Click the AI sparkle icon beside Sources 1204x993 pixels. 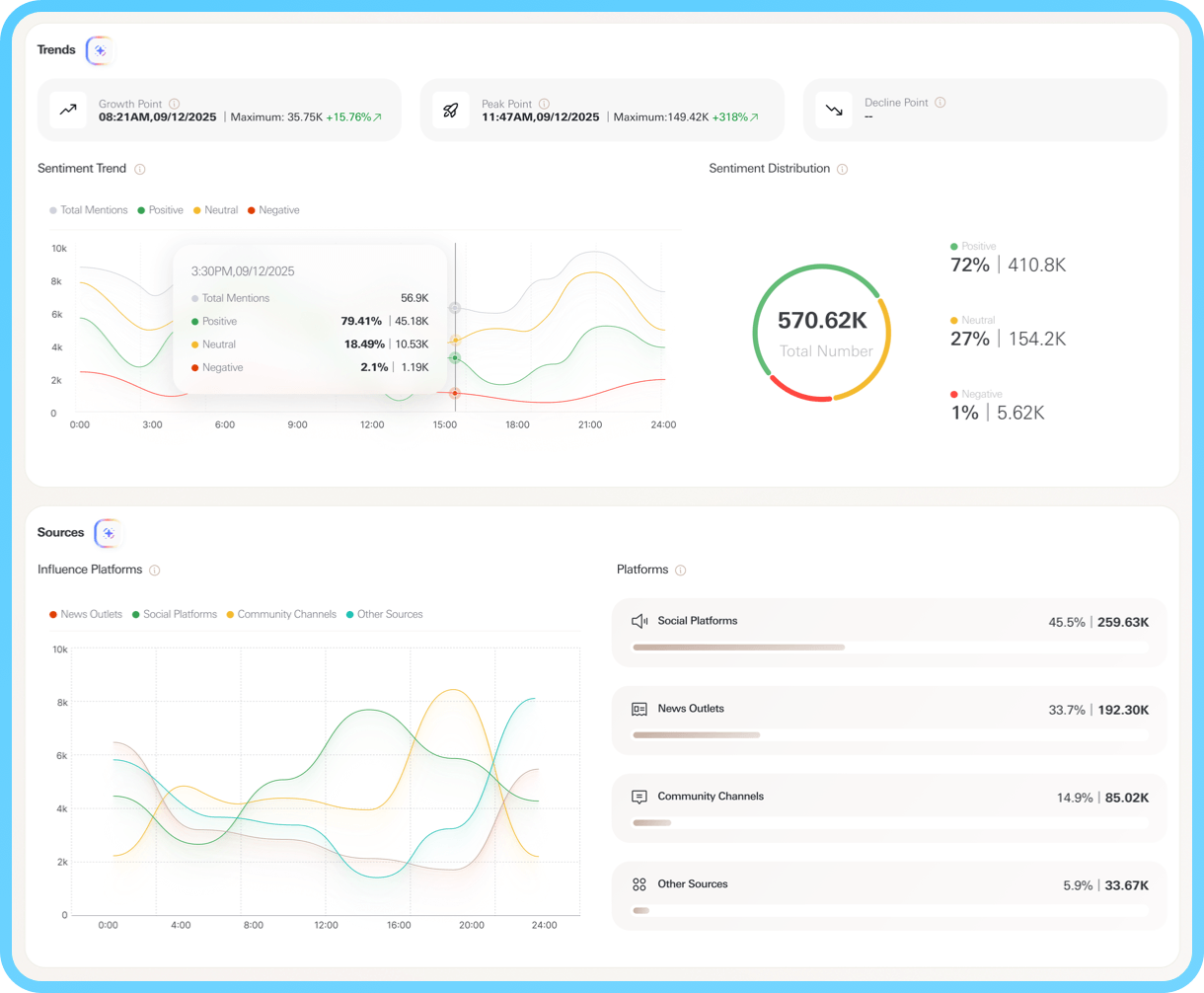pyautogui.click(x=109, y=533)
